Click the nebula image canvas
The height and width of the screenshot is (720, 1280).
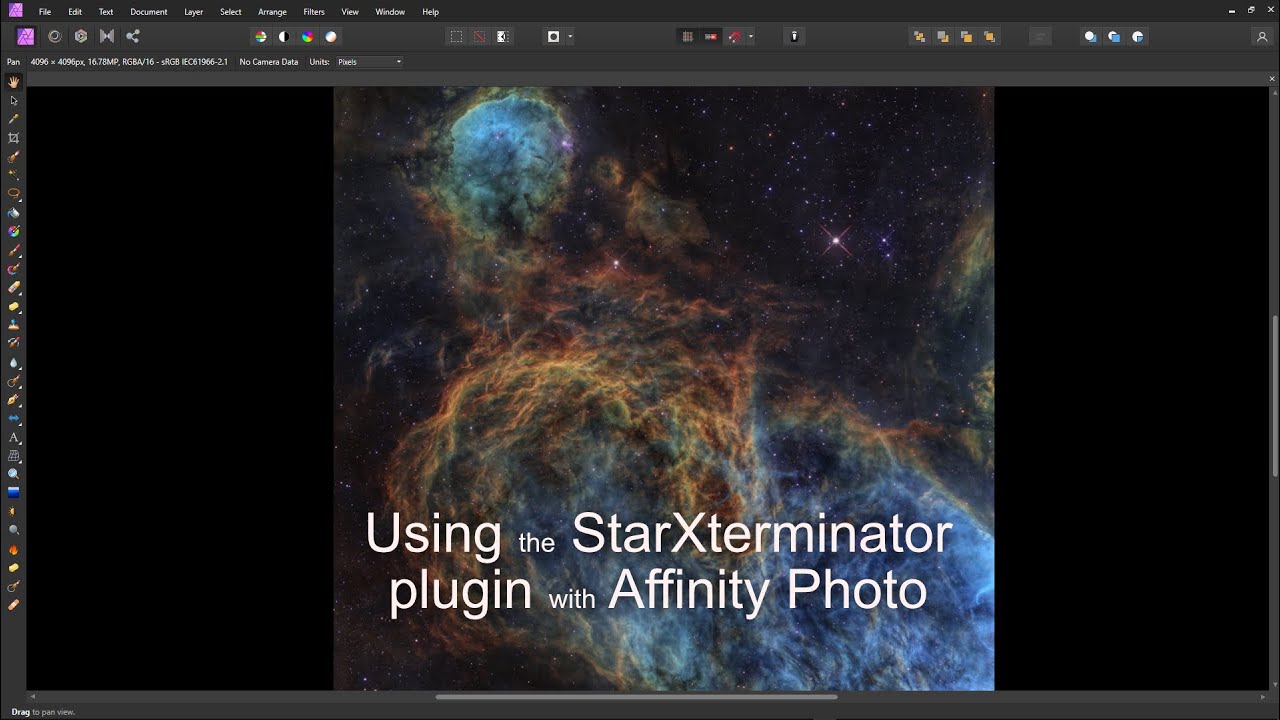(664, 388)
